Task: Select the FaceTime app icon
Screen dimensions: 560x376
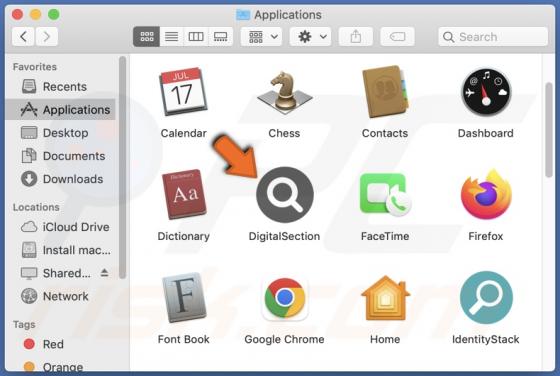Action: click(x=385, y=195)
